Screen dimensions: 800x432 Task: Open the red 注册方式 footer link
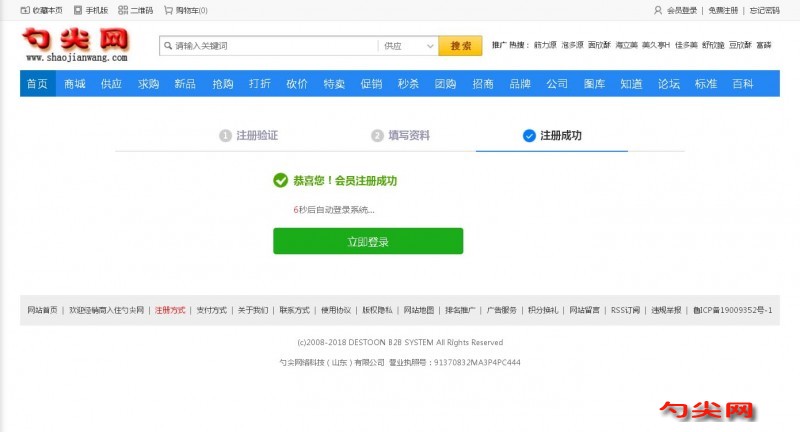(x=170, y=310)
